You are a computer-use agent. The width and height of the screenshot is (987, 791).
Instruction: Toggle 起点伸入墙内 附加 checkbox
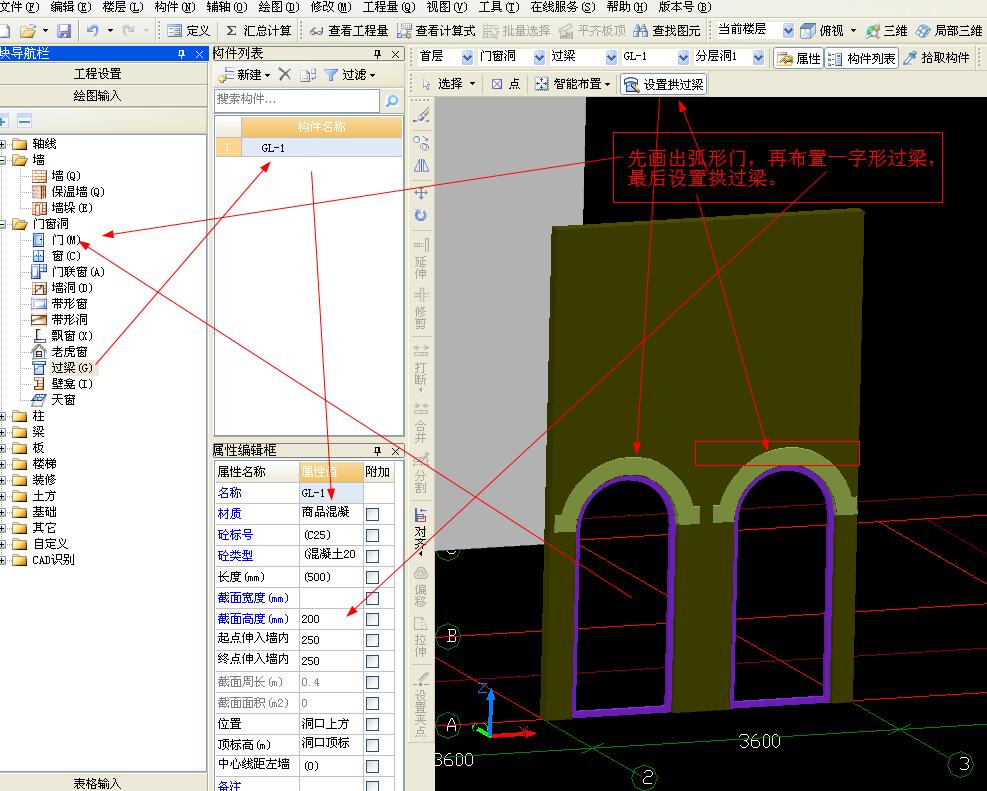373,640
